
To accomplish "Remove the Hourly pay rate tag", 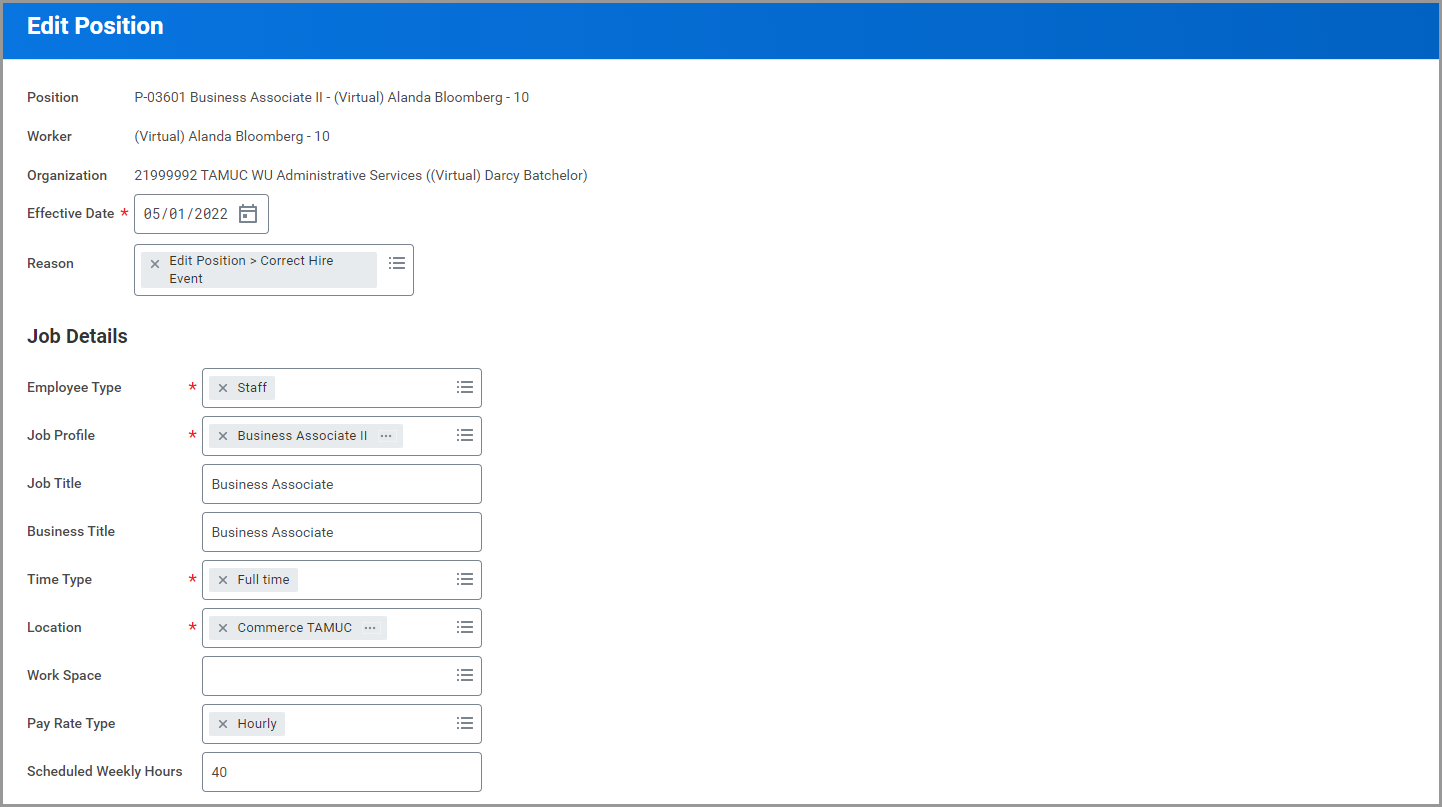I will pyautogui.click(x=223, y=724).
